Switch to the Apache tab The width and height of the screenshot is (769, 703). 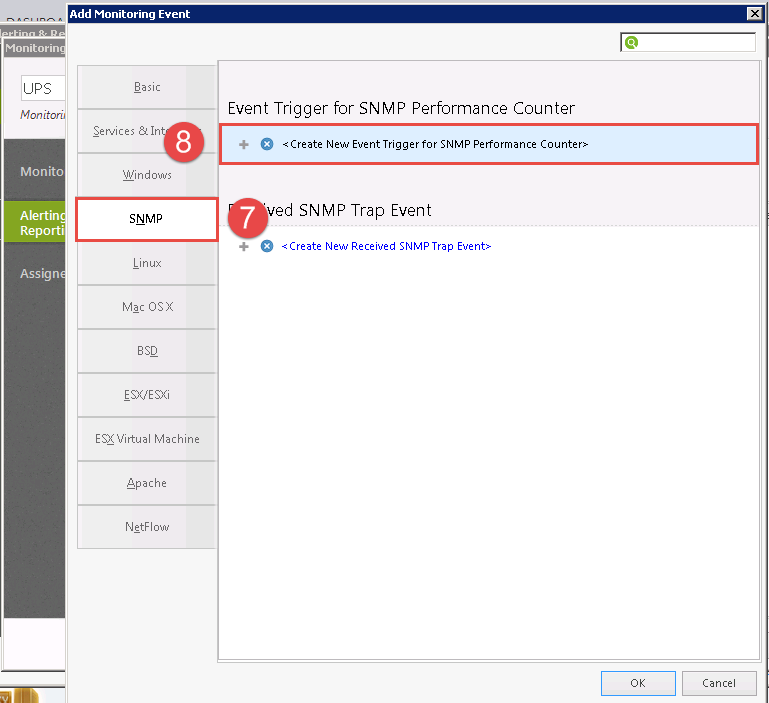pyautogui.click(x=147, y=483)
